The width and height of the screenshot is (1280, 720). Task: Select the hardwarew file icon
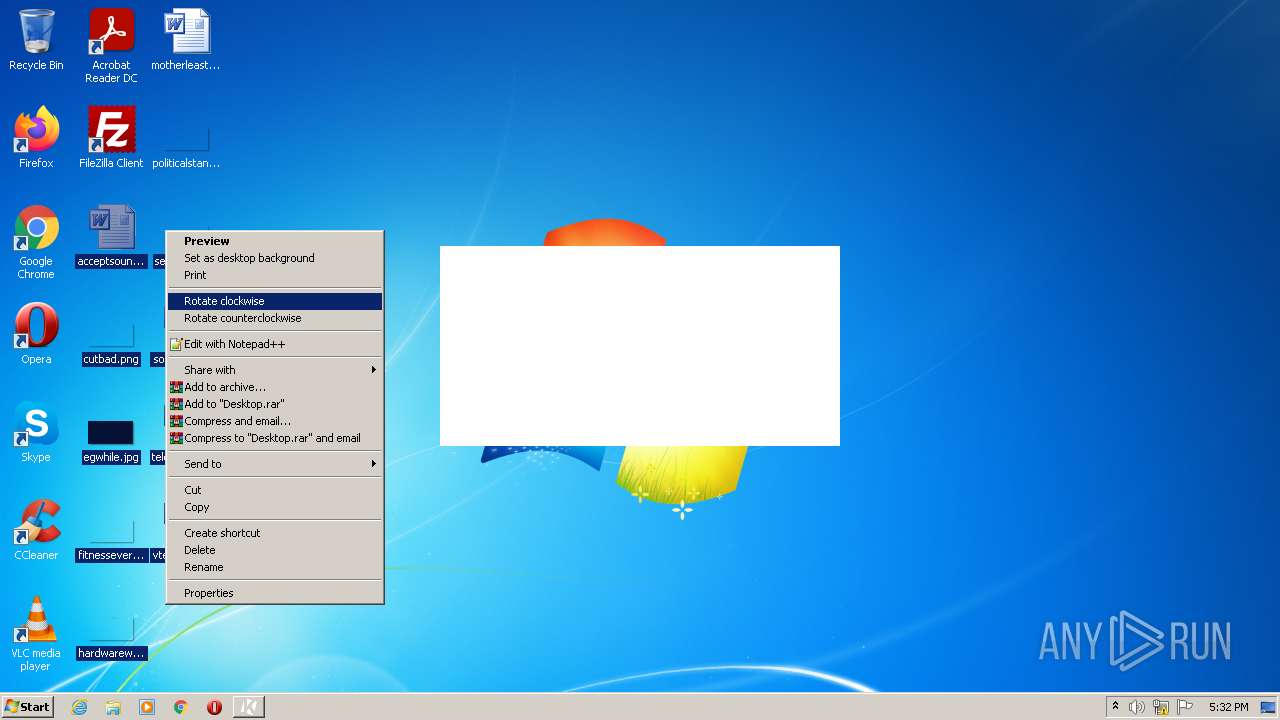[x=111, y=638]
